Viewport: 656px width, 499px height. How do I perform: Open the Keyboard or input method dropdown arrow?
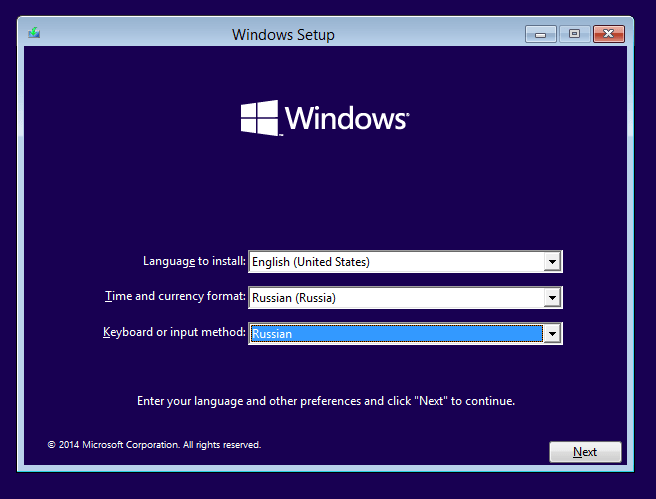(552, 334)
